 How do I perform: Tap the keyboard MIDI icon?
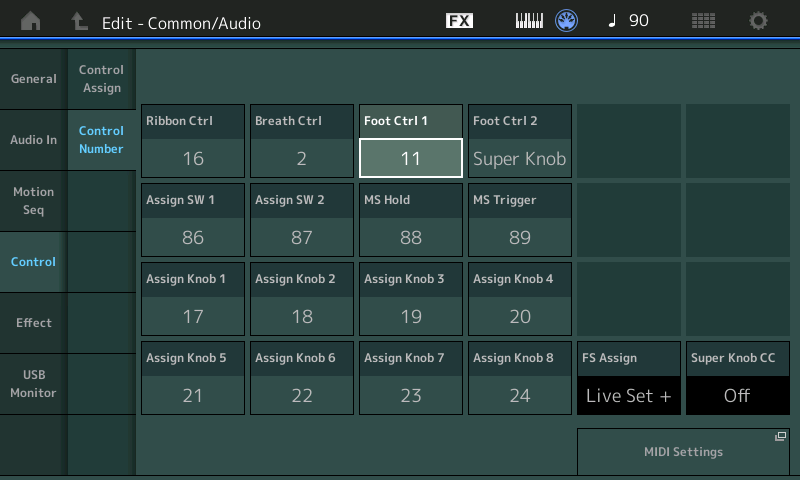pyautogui.click(x=529, y=21)
